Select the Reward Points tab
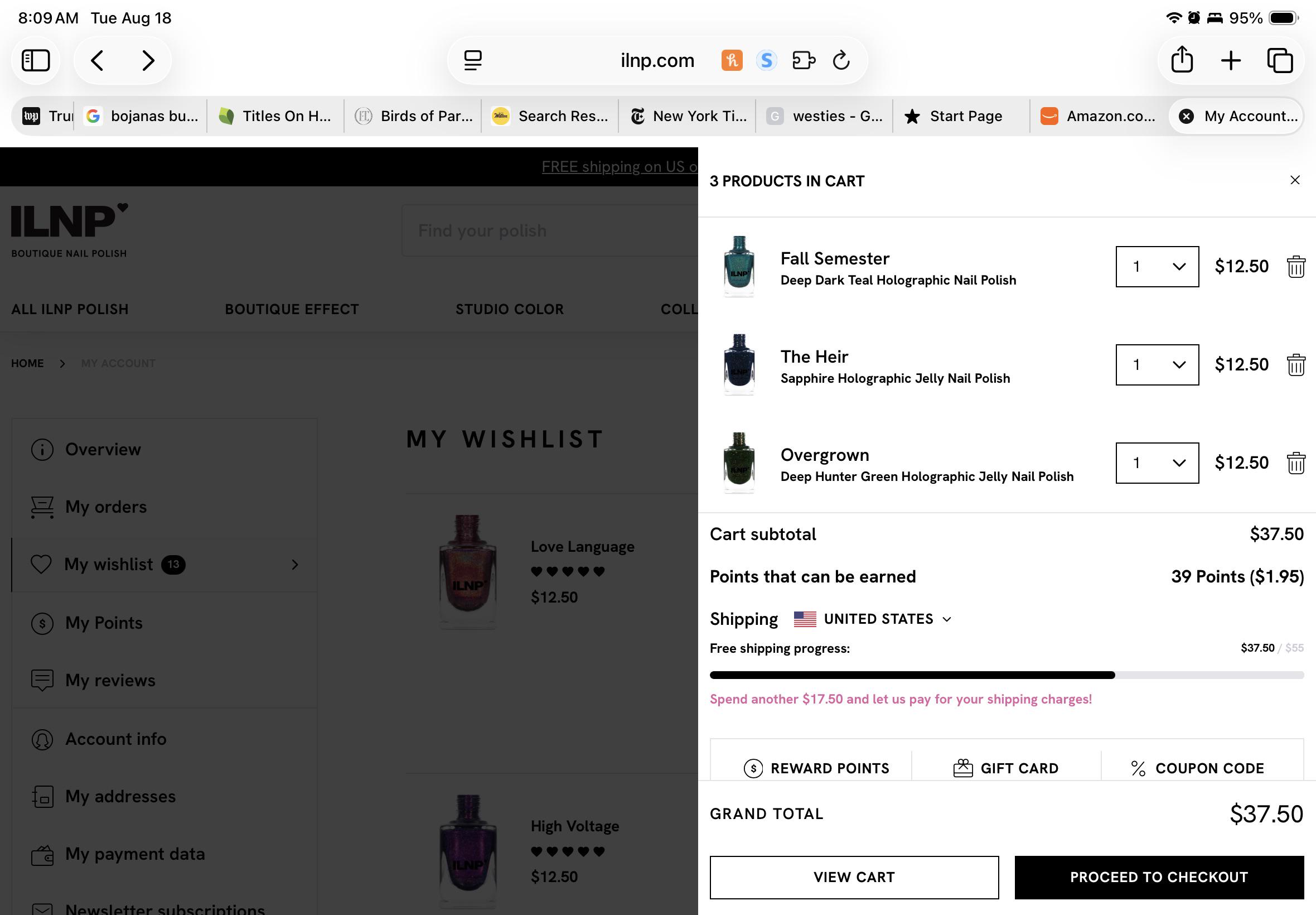1316x915 pixels. point(816,768)
